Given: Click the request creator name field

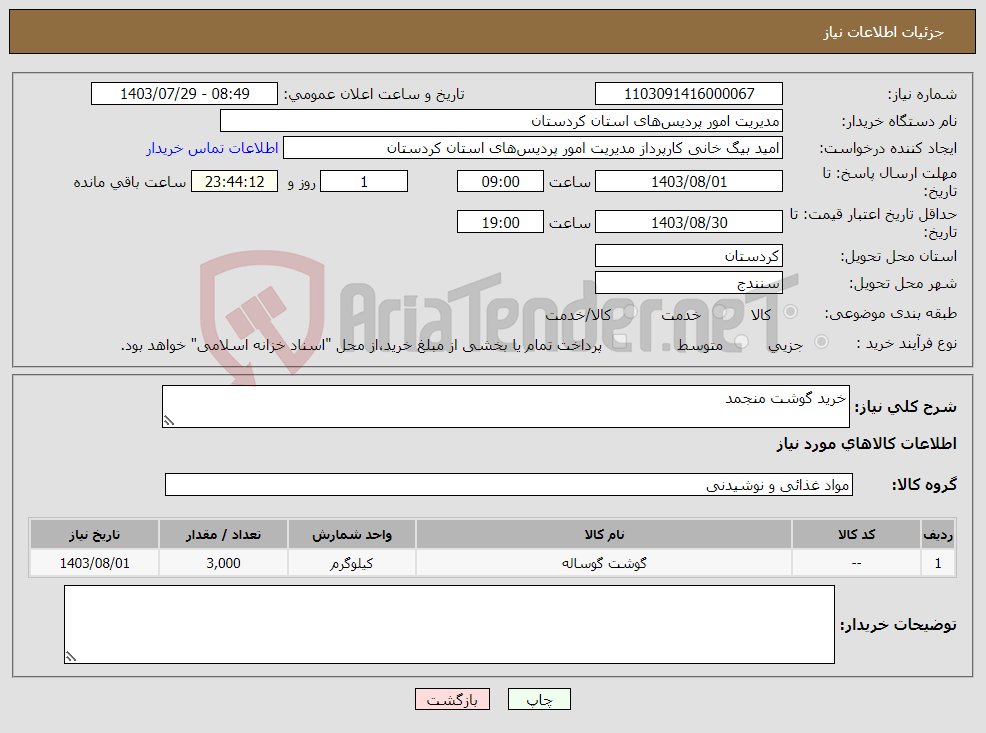Looking at the screenshot, I should pos(533,148).
